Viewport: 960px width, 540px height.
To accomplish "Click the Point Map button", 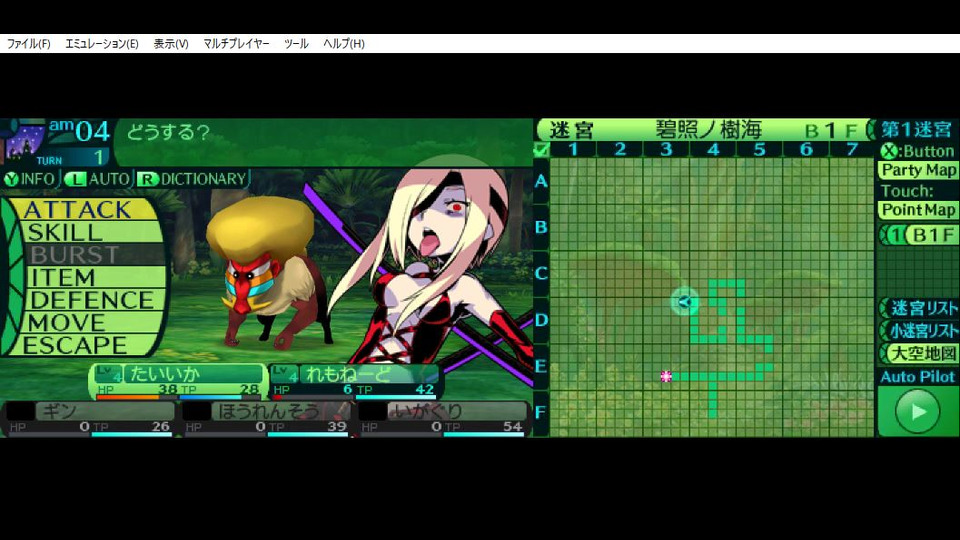I will [x=918, y=210].
